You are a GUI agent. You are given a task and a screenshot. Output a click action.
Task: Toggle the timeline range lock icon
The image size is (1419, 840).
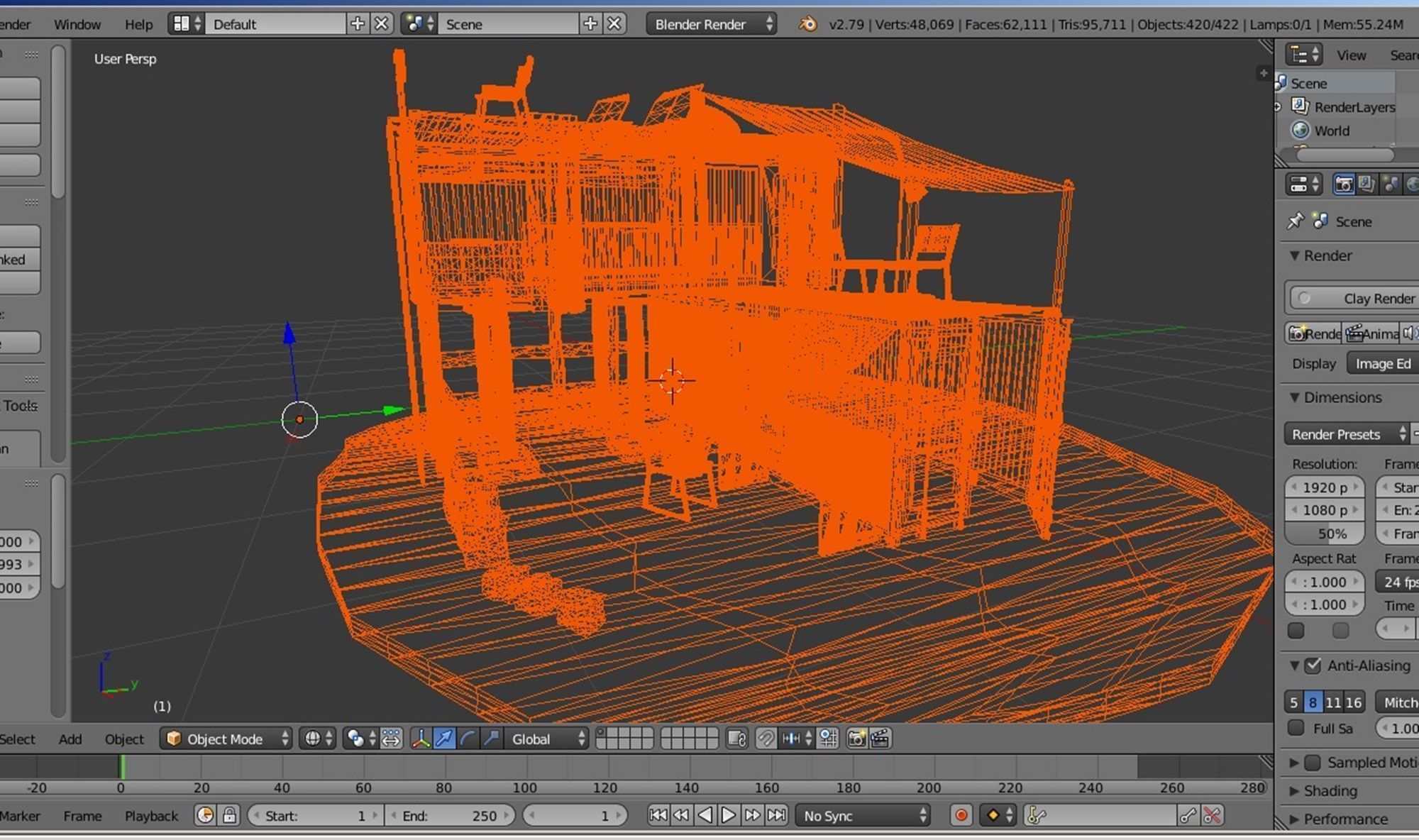point(229,815)
